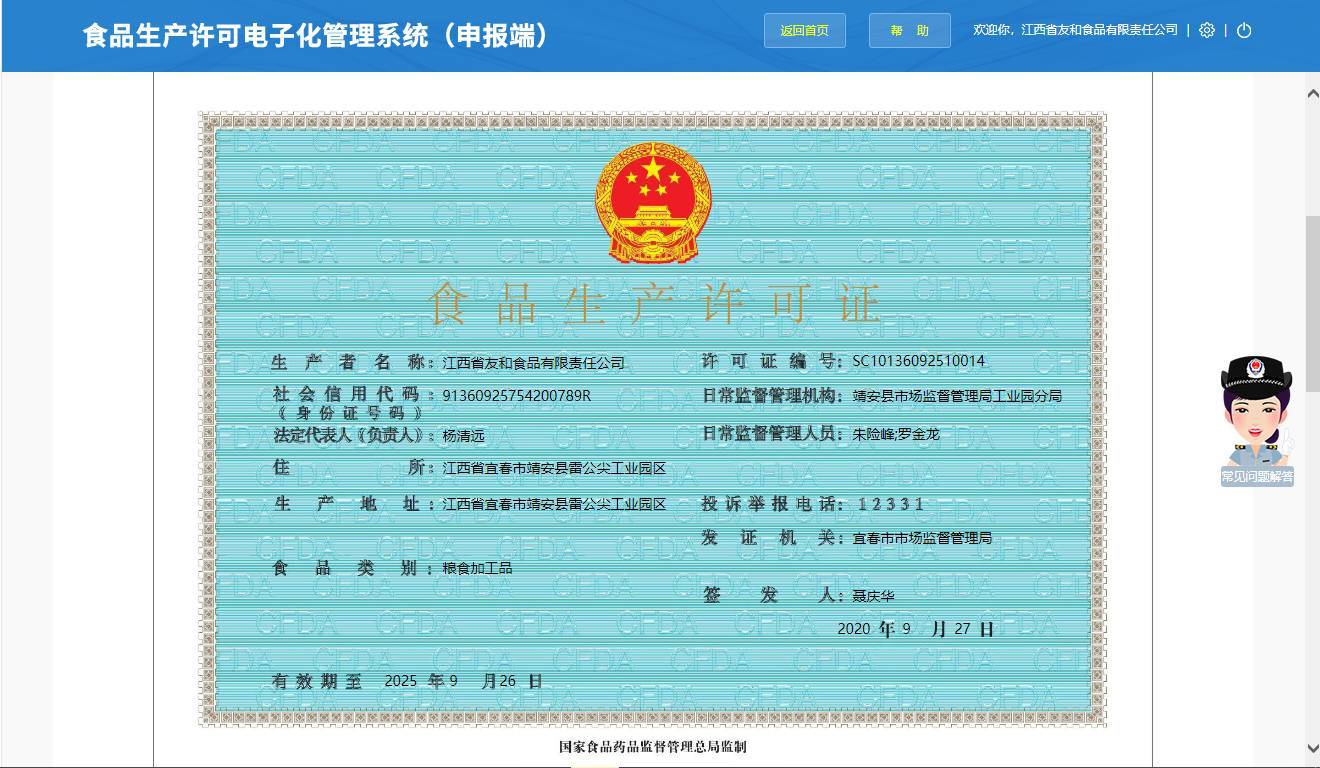Click the national emblem on certificate

click(652, 203)
